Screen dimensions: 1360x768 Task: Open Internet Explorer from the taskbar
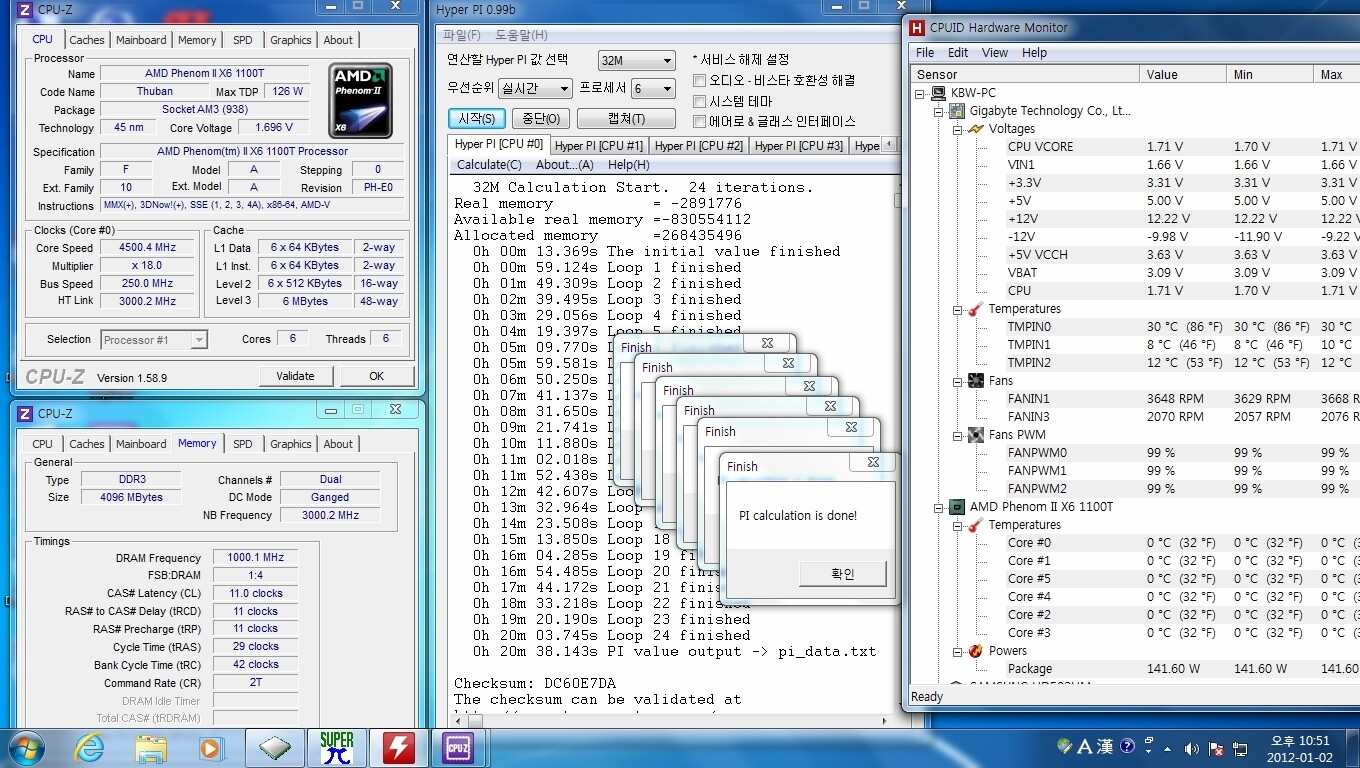click(x=89, y=747)
